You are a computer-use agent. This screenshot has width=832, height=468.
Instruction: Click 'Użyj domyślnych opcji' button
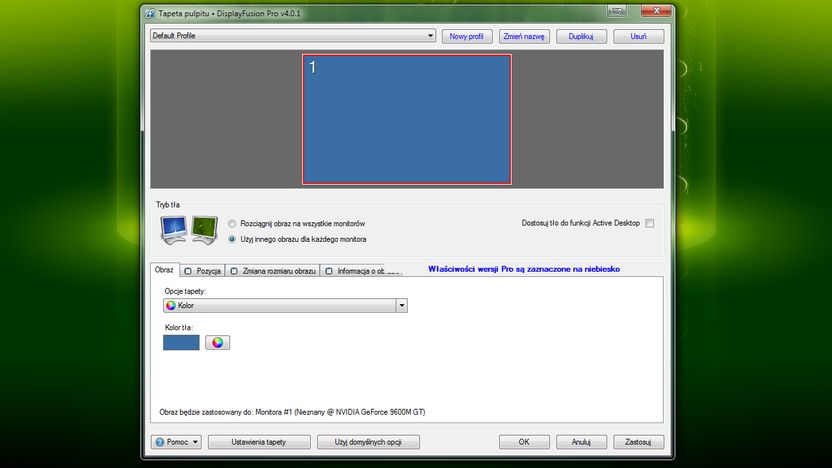click(x=368, y=442)
